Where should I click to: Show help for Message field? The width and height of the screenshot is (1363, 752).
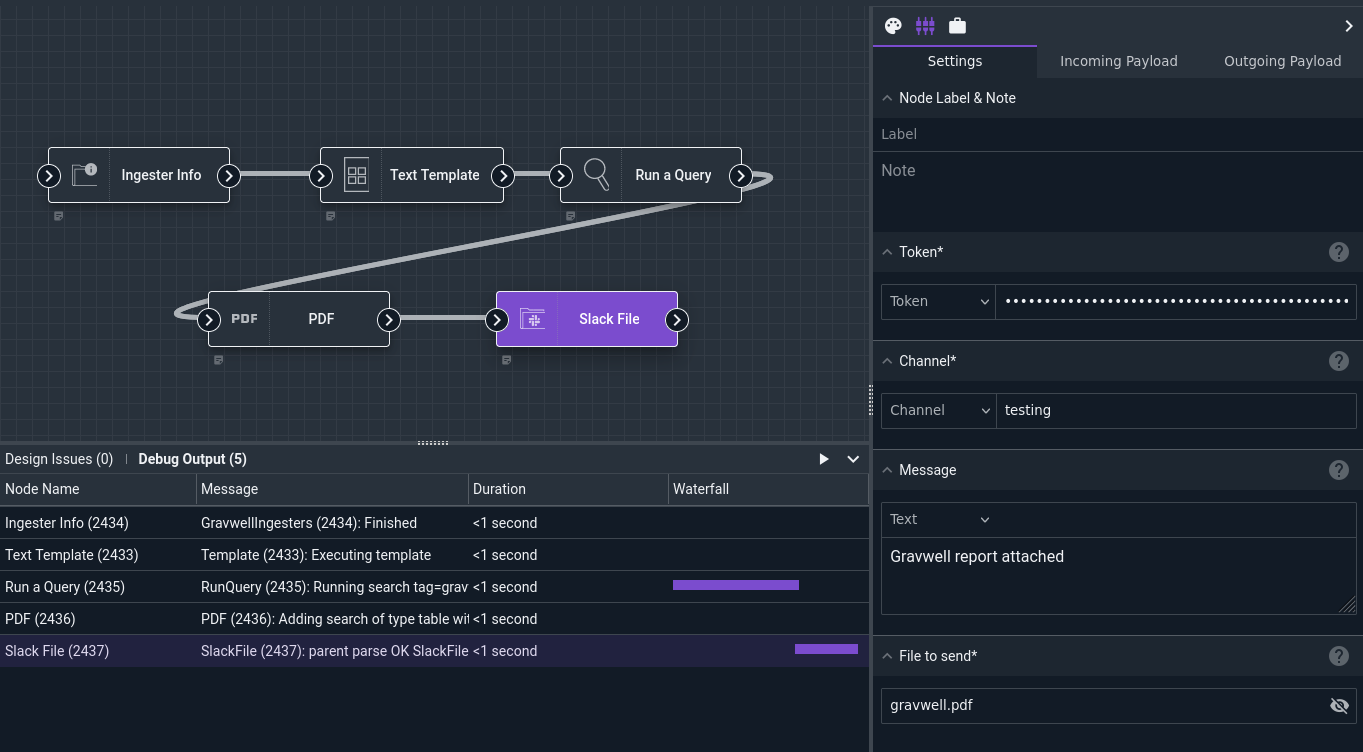point(1339,470)
